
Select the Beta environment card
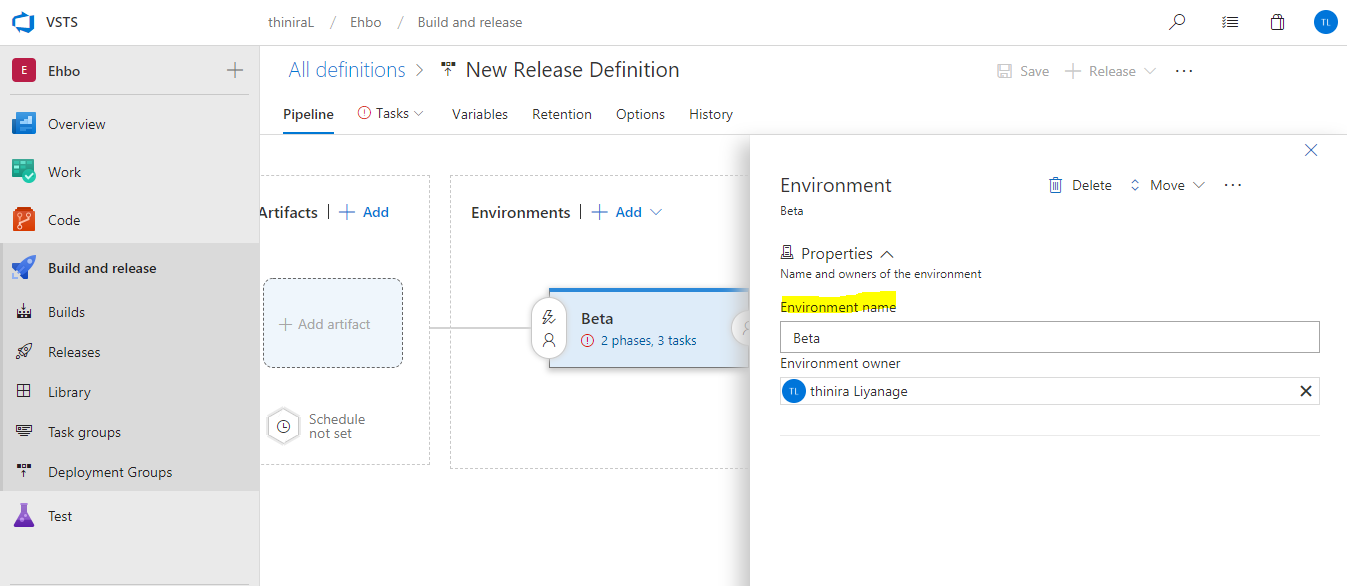point(648,329)
